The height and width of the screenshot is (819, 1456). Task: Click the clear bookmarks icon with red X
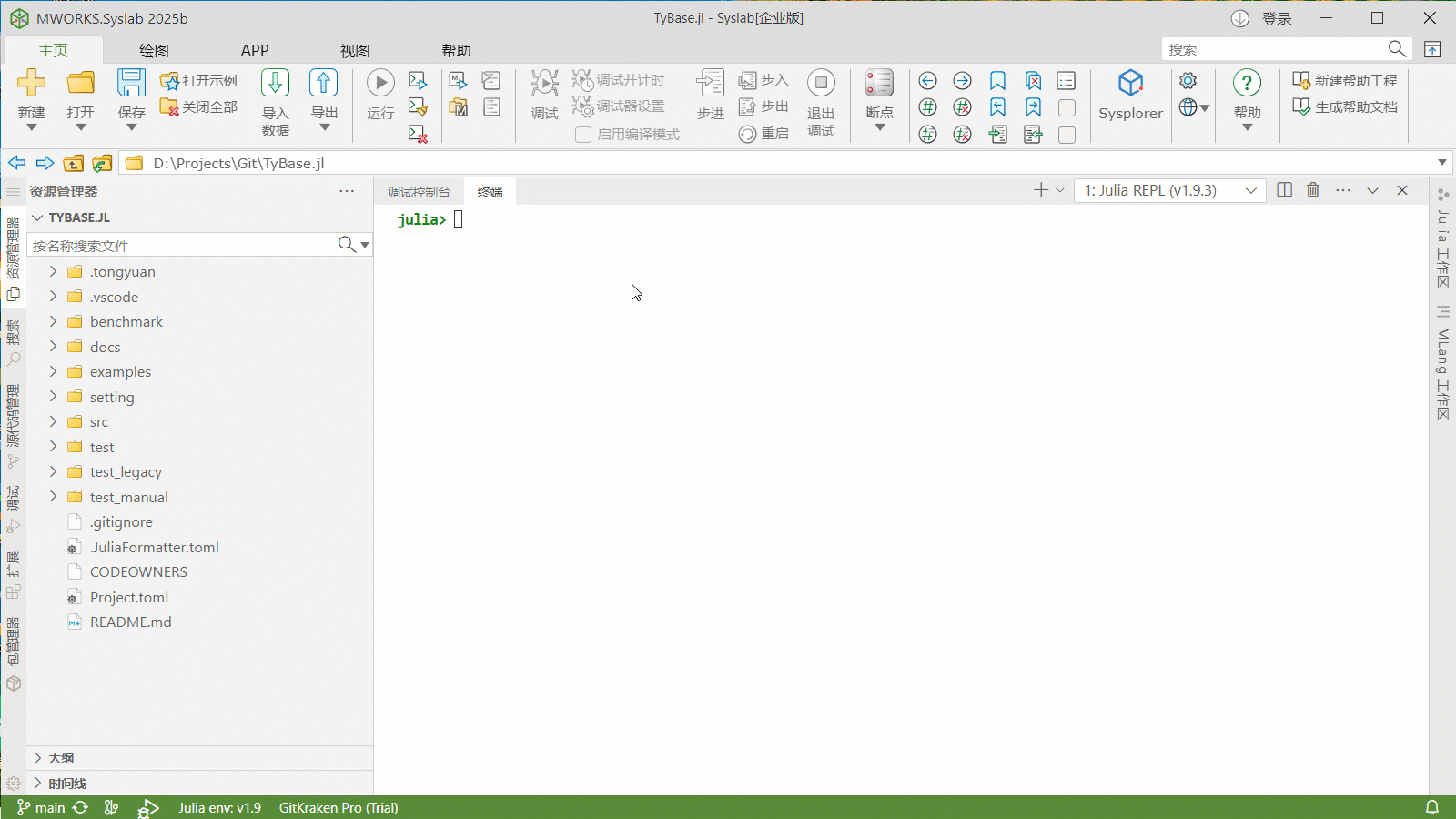1033,81
